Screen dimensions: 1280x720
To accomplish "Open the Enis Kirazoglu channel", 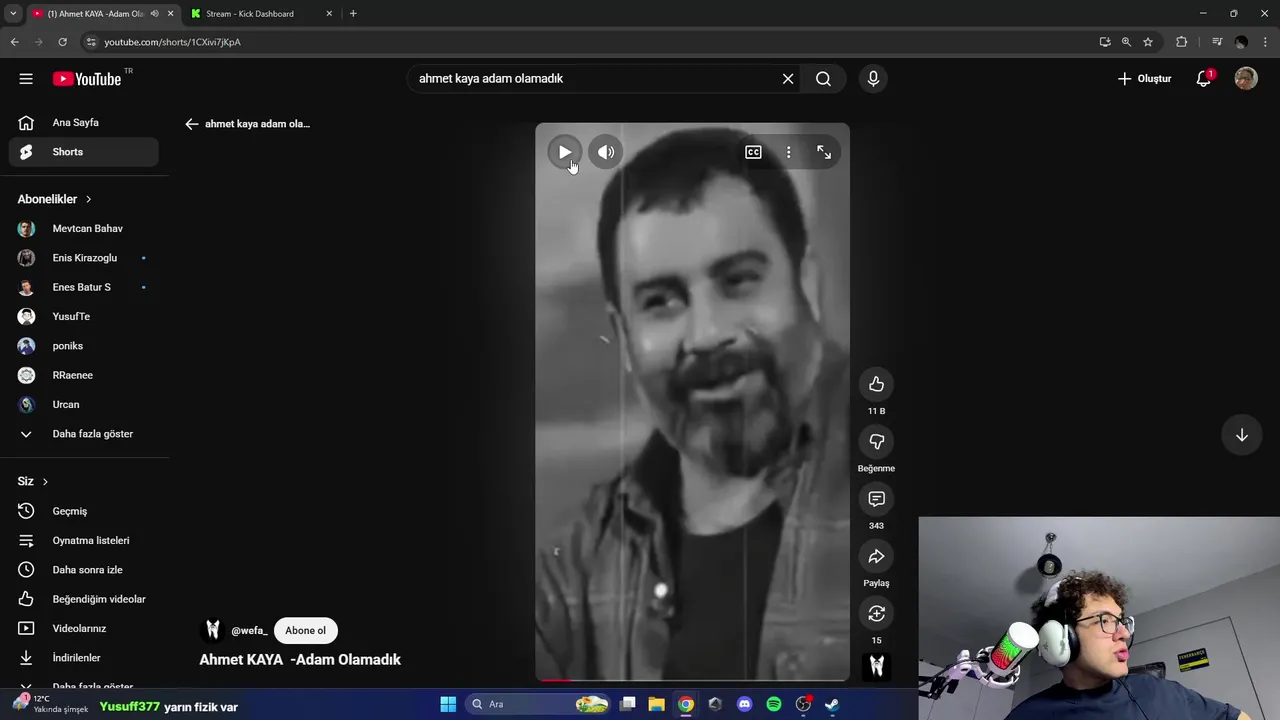I will (x=84, y=258).
